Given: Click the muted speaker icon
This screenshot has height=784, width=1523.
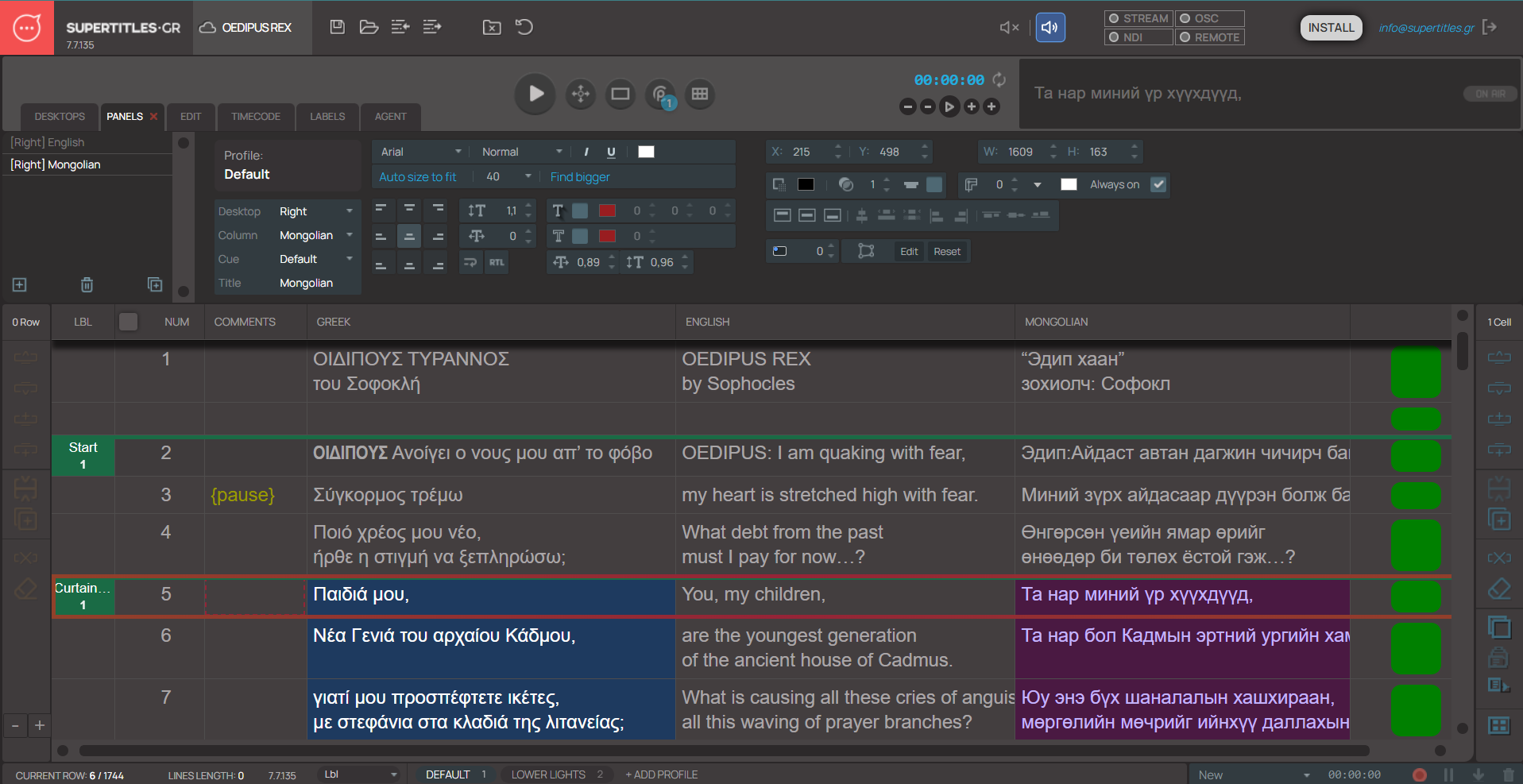Looking at the screenshot, I should [x=1009, y=27].
